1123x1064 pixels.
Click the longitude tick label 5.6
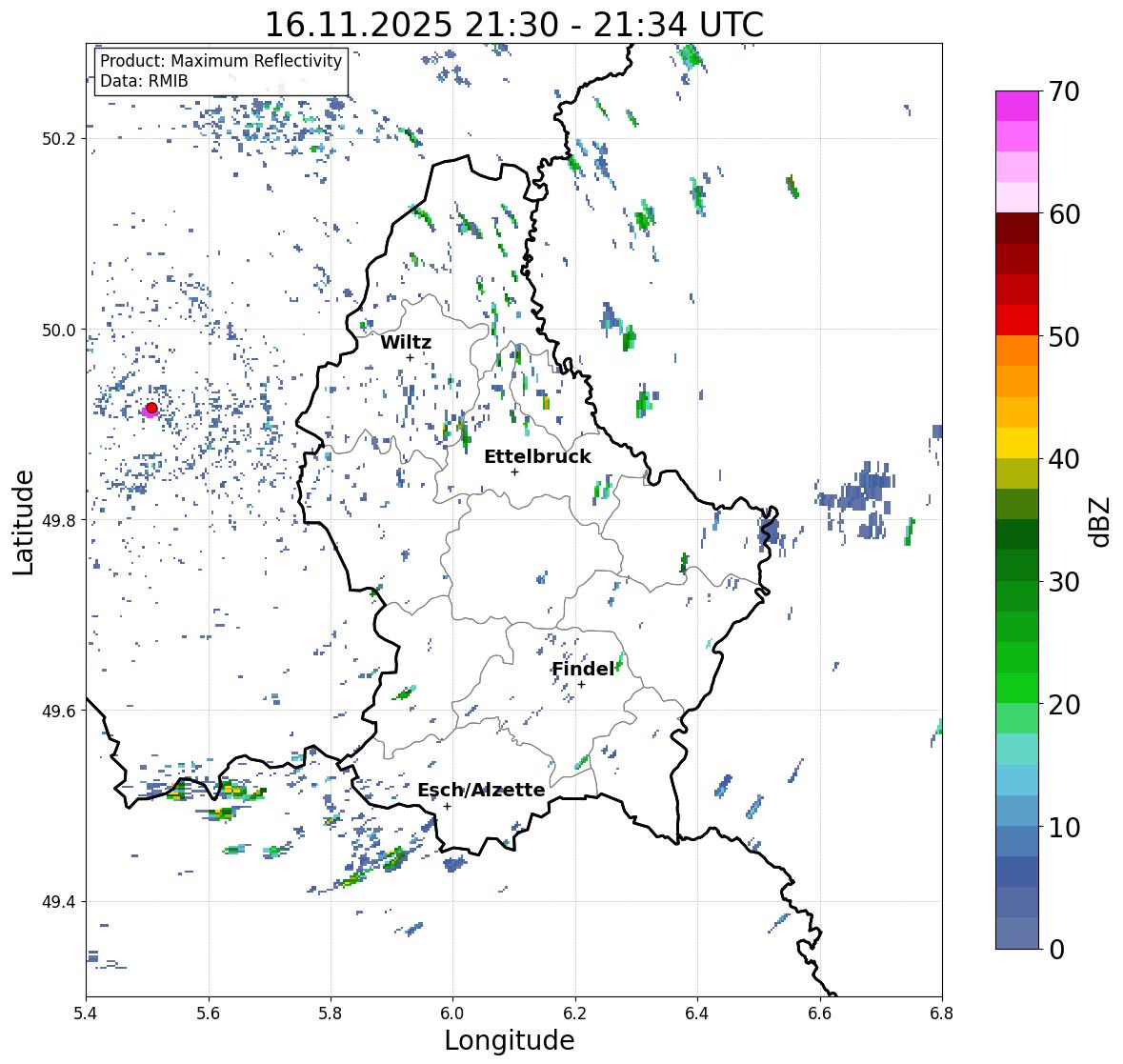(x=209, y=1014)
